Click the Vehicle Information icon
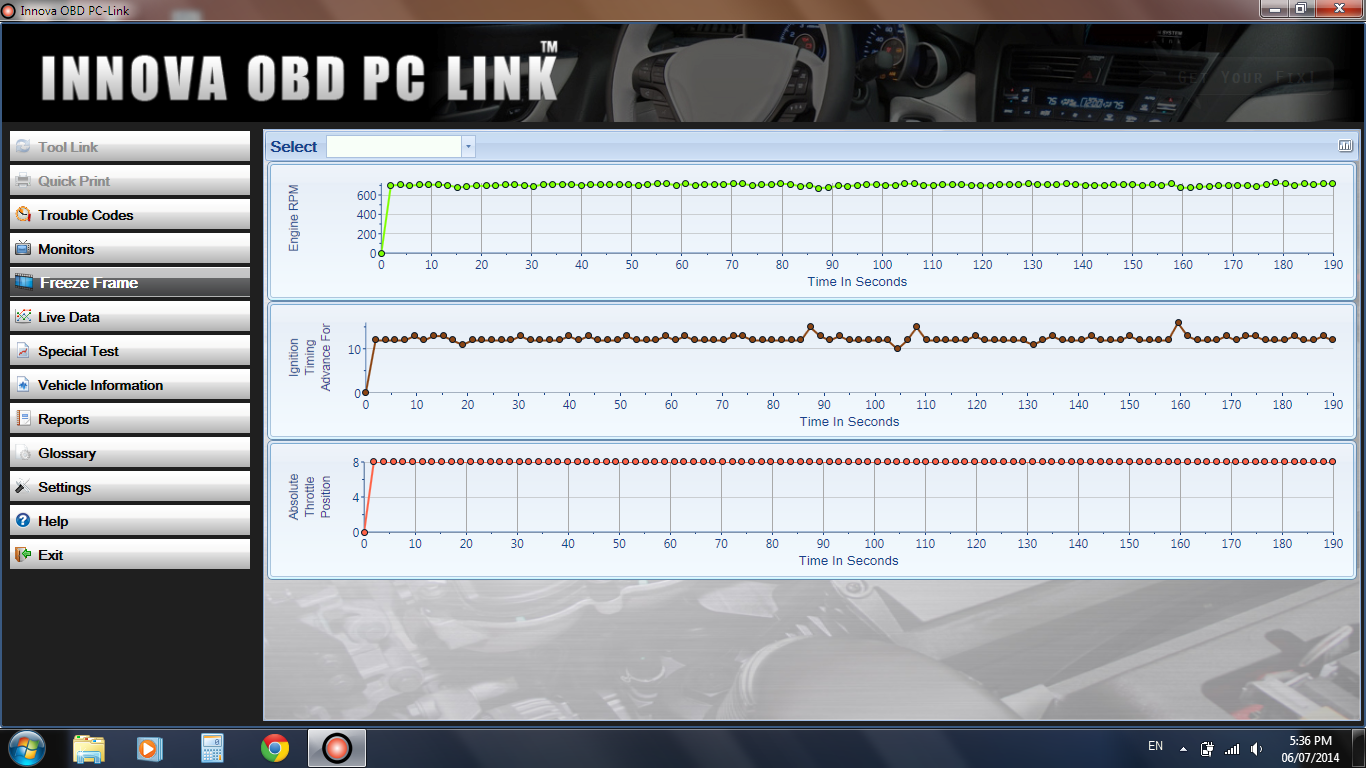This screenshot has width=1366, height=768. pos(23,385)
